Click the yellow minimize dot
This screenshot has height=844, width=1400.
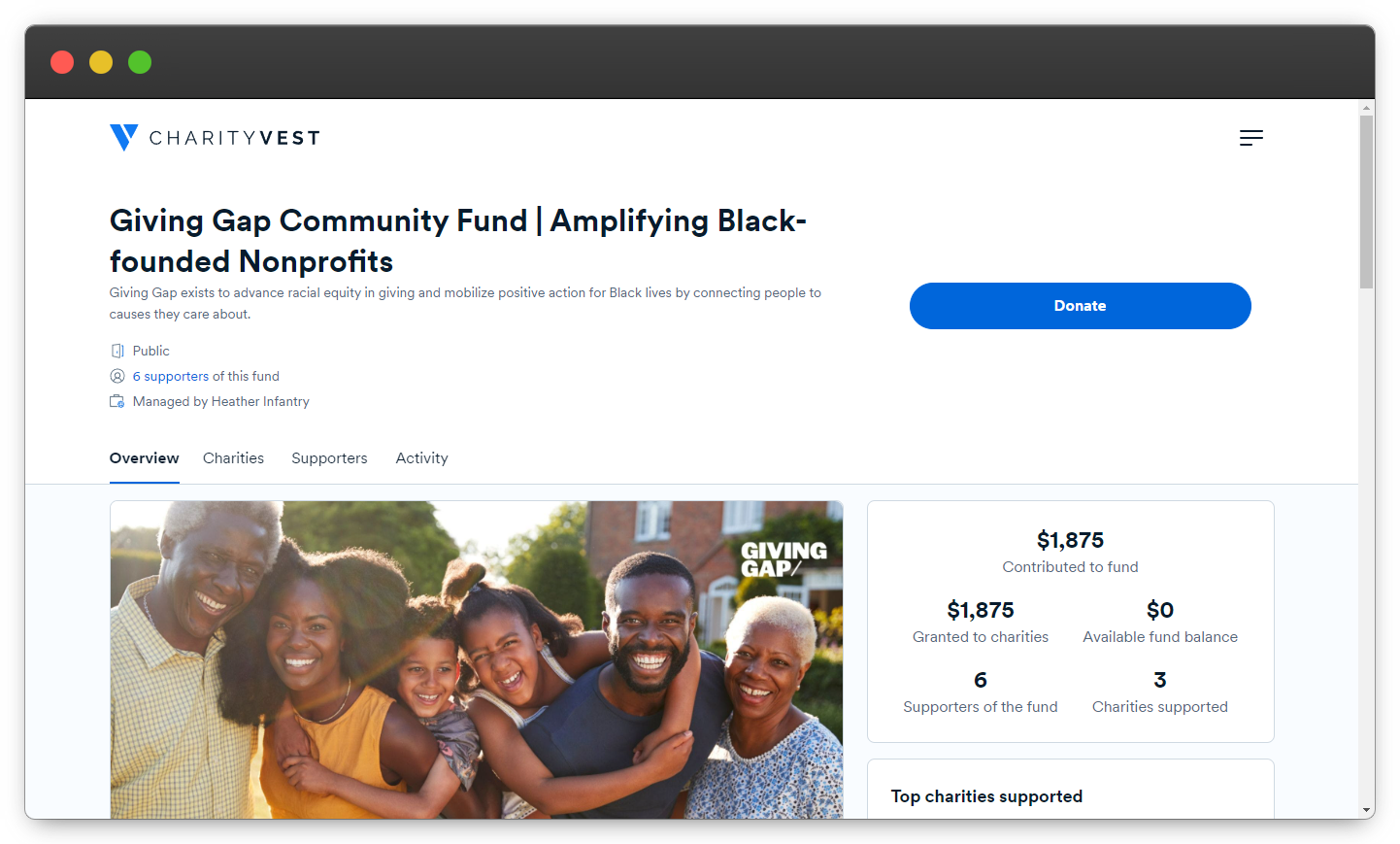[x=101, y=62]
